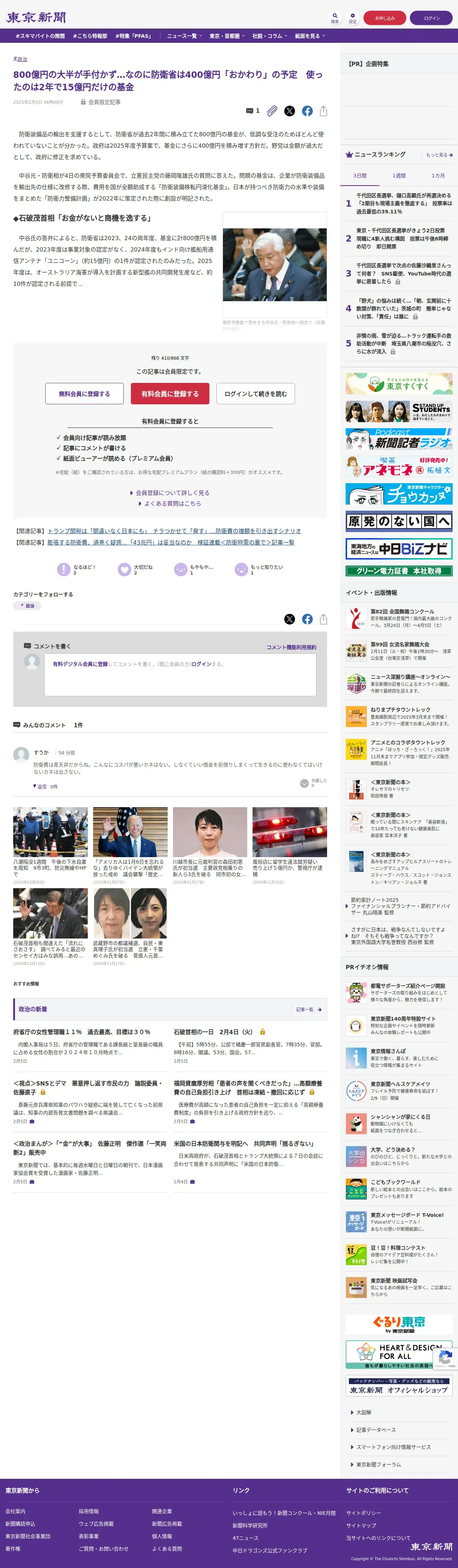Open the 社説・コラム dropdown menu
Image resolution: width=458 pixels, height=1568 pixels.
click(x=270, y=36)
